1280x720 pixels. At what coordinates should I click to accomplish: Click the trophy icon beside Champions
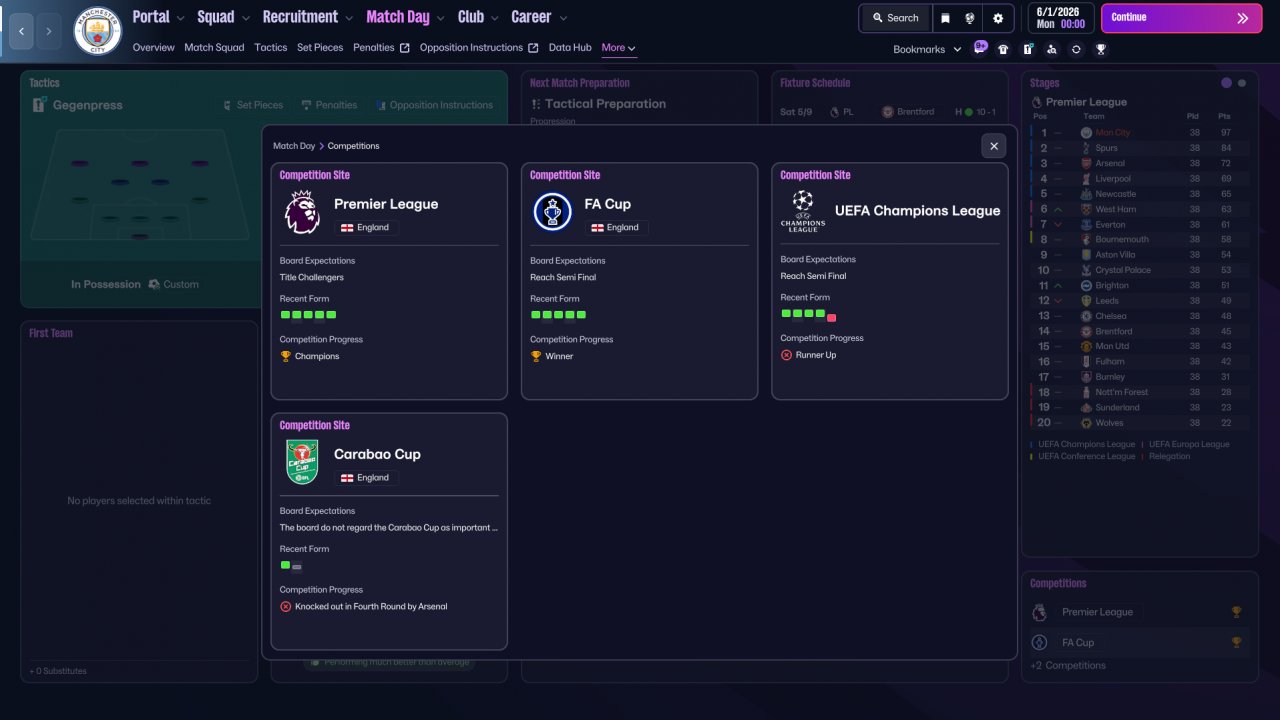286,356
